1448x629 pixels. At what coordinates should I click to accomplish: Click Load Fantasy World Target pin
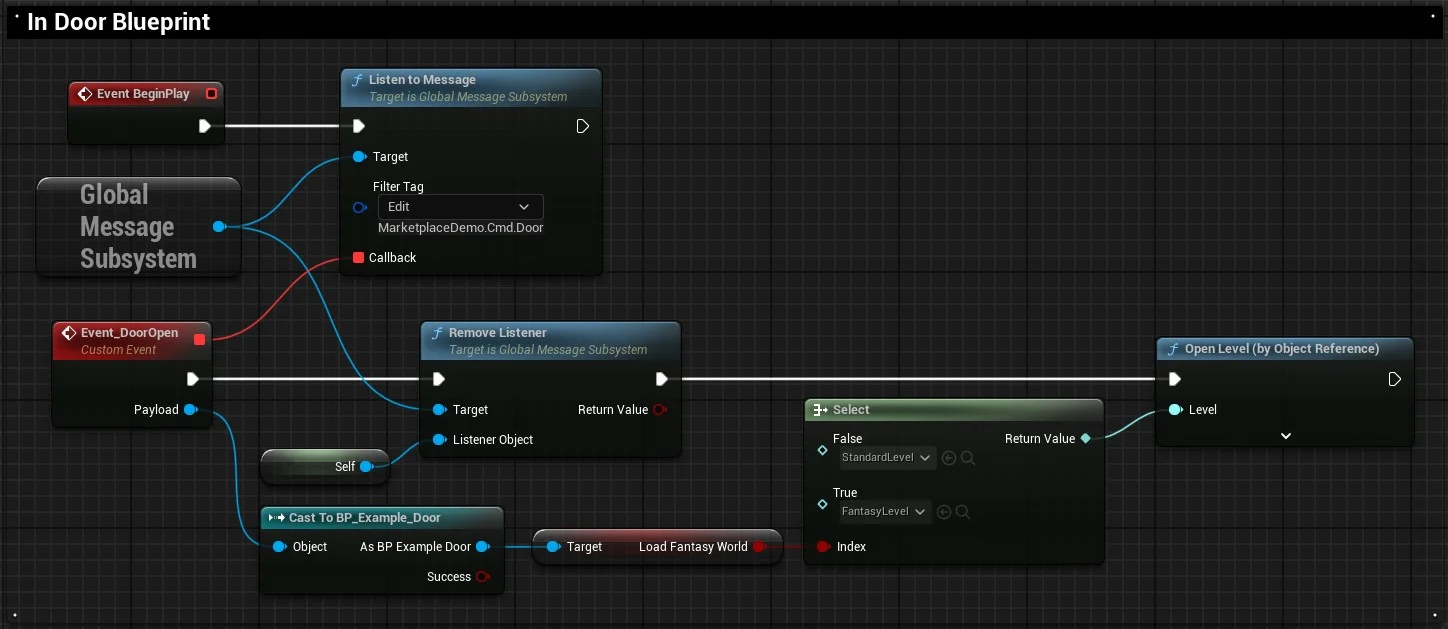coord(553,547)
